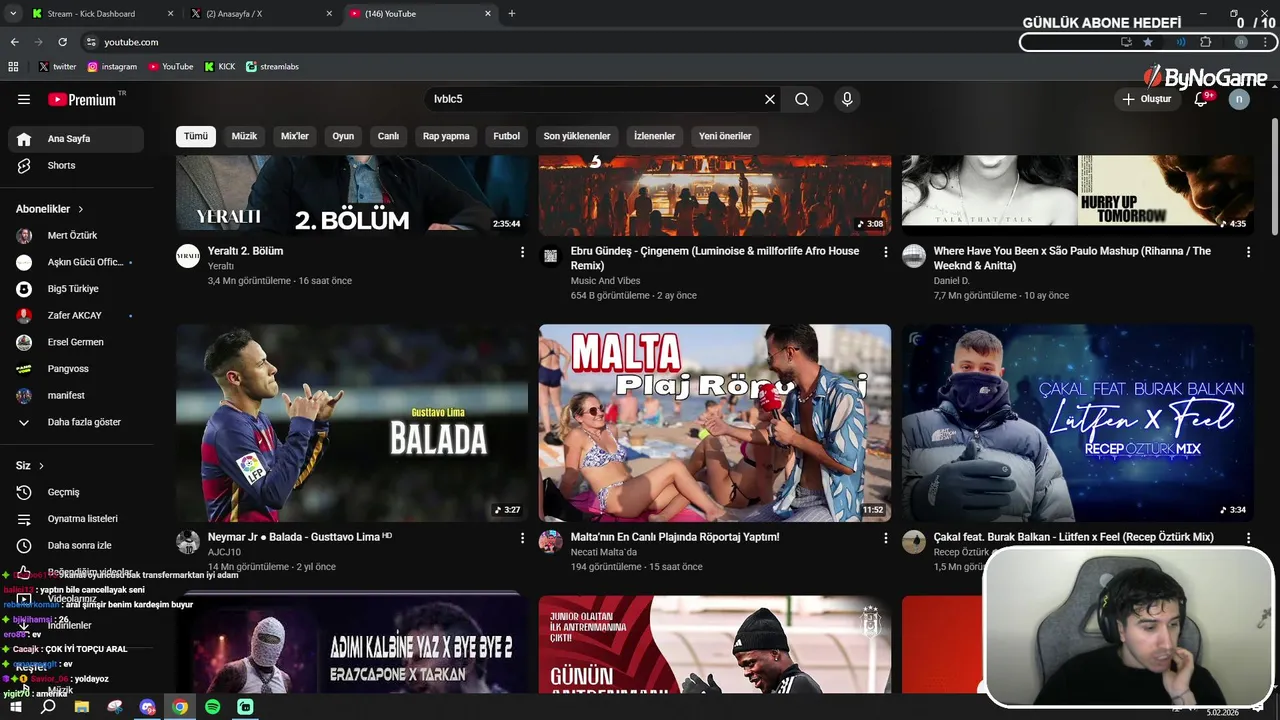Image resolution: width=1280 pixels, height=720 pixels.
Task: Open Spotify from the taskbar
Action: 212,707
